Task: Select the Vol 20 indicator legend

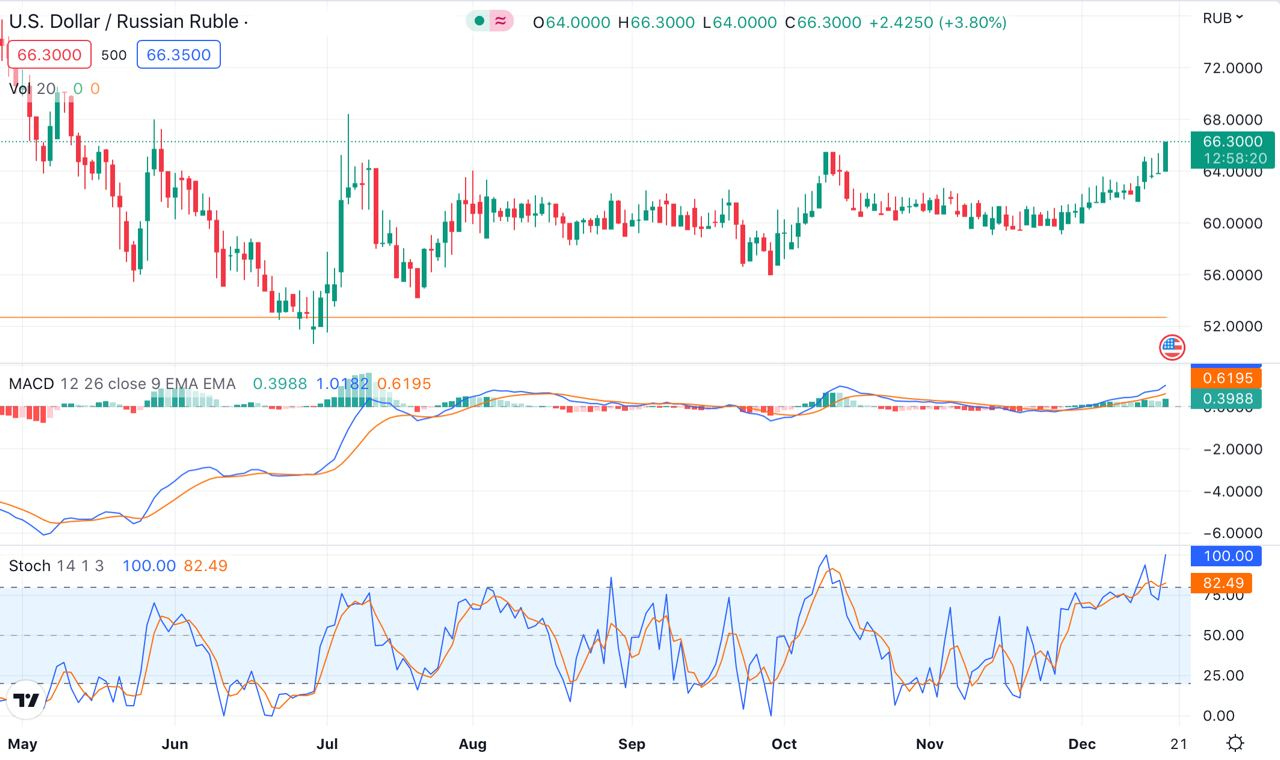Action: [32, 89]
